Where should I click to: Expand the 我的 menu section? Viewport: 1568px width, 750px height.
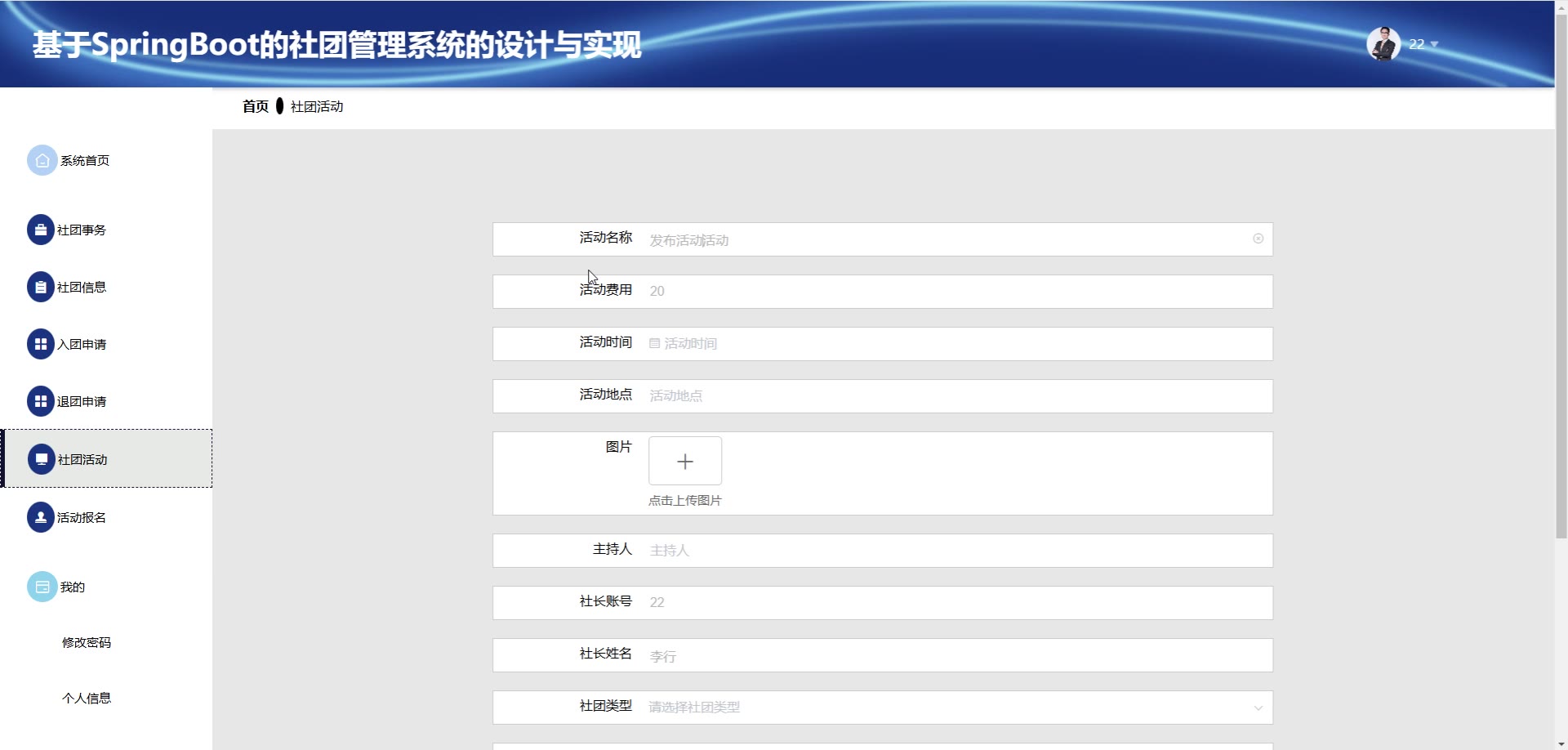pos(106,587)
